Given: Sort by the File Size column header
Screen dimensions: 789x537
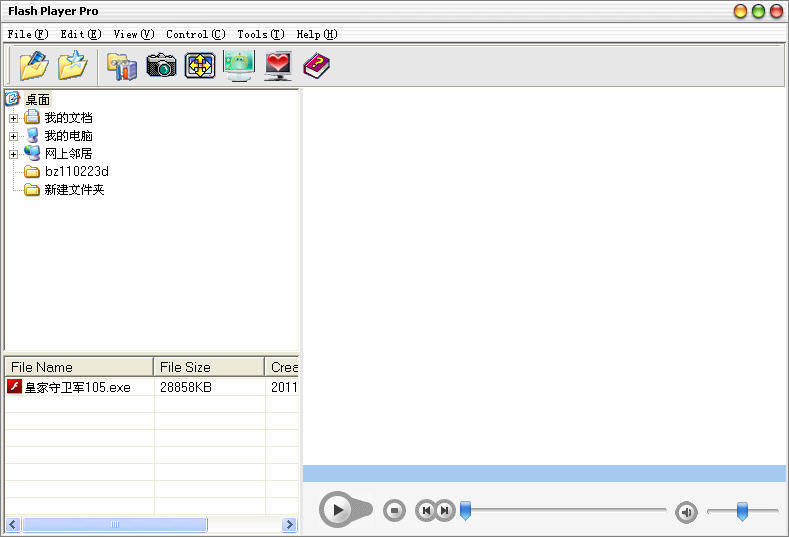Looking at the screenshot, I should (x=209, y=367).
